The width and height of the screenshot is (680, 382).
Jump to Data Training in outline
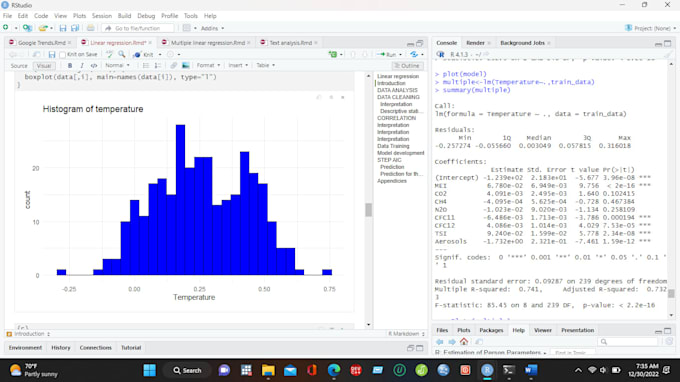coord(393,146)
